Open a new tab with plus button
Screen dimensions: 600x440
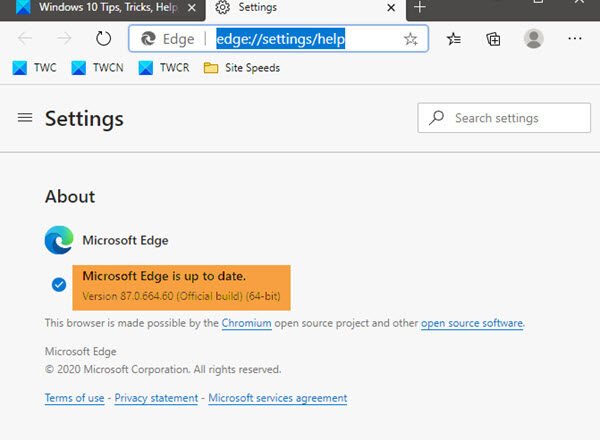coord(420,7)
